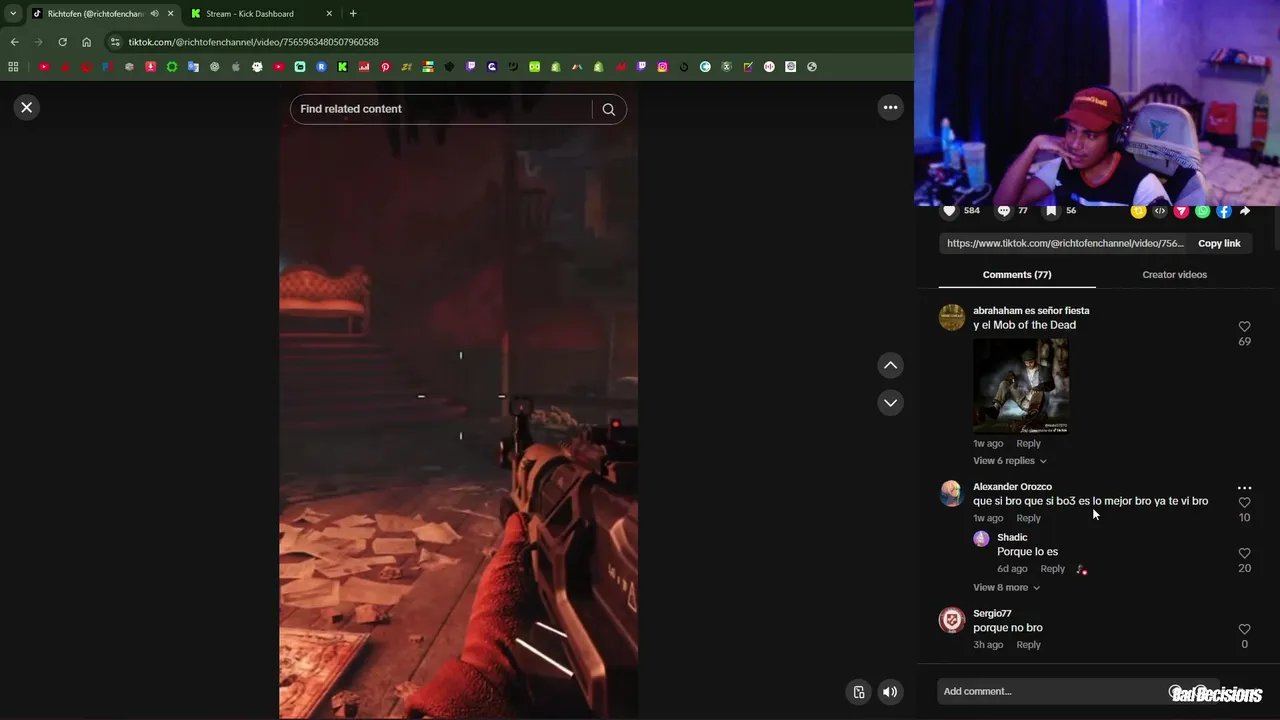1280x720 pixels.
Task: Expand 'View 8 more' replies
Action: (1006, 587)
